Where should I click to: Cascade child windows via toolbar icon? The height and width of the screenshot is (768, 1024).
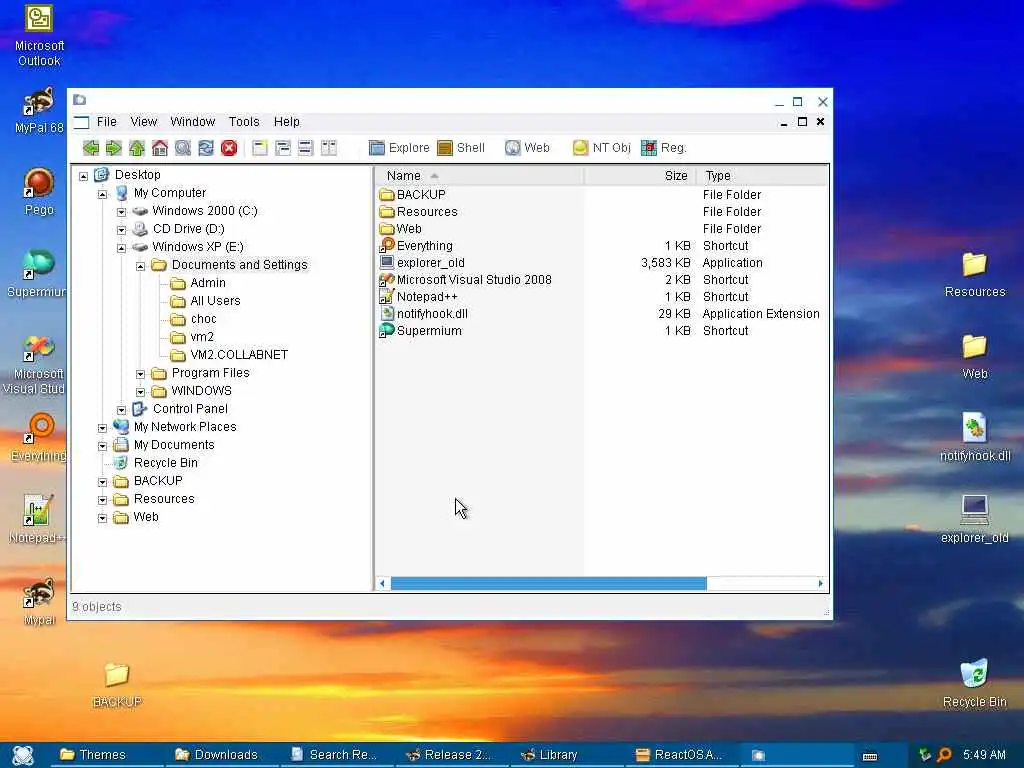283,148
